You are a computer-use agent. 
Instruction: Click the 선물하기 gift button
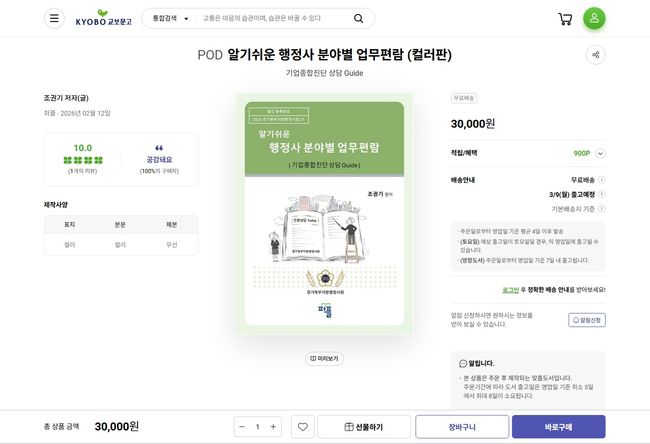(364, 427)
